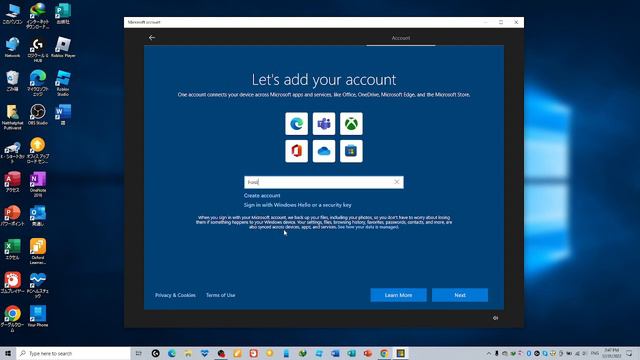Click the Next button
640x360 pixels.
[x=460, y=295]
